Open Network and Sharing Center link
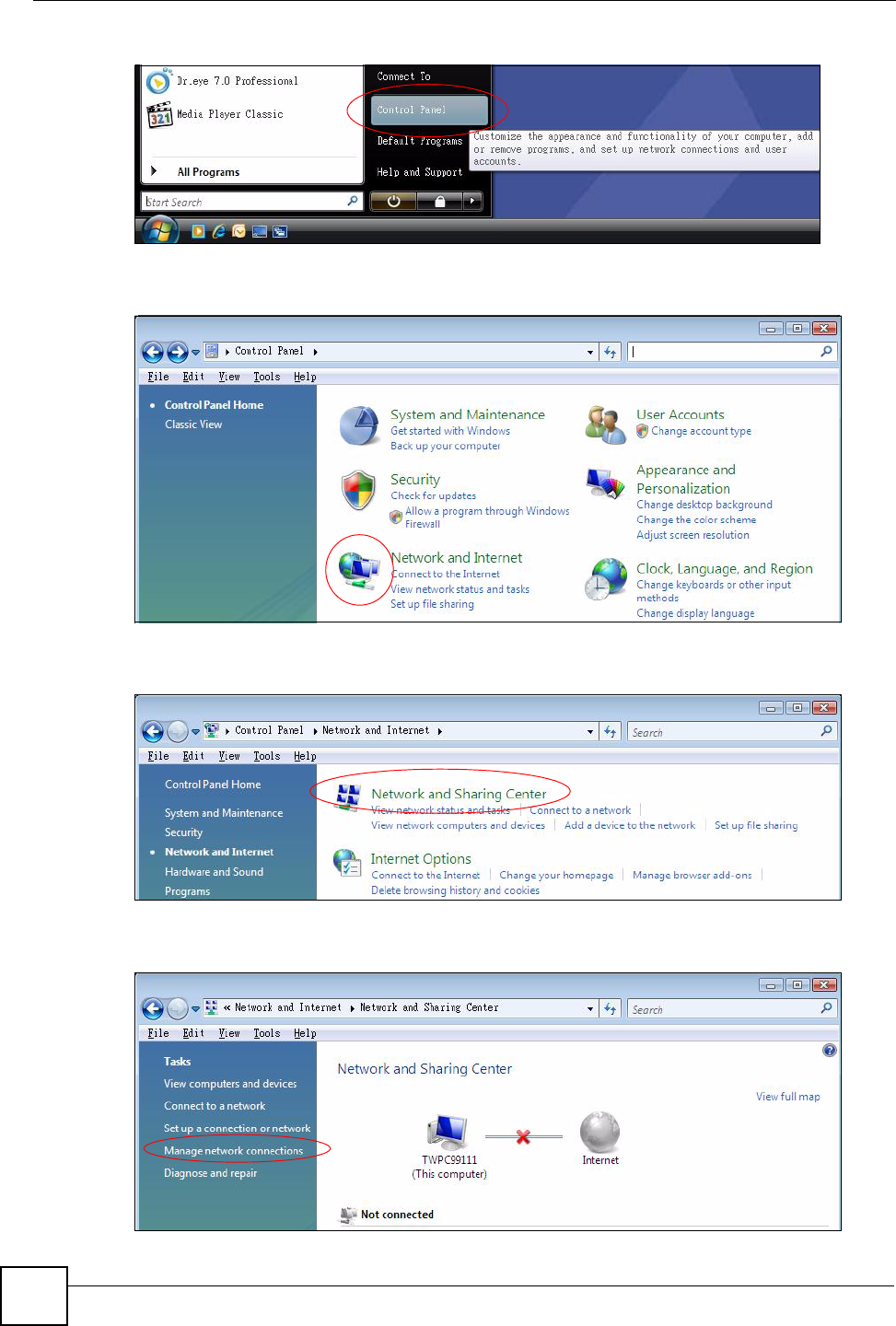 (459, 794)
